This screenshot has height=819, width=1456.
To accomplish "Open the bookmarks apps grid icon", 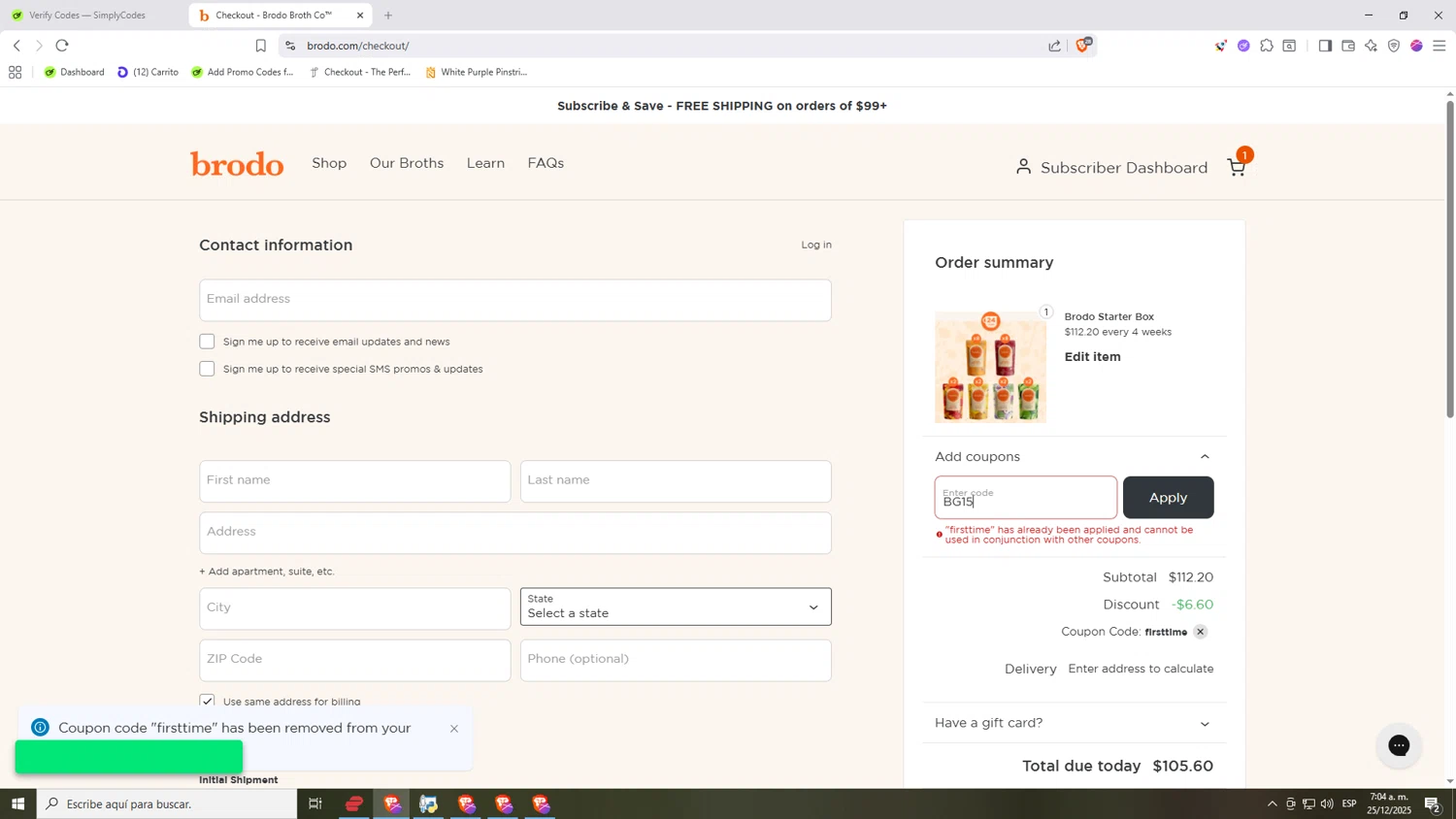I will [15, 72].
